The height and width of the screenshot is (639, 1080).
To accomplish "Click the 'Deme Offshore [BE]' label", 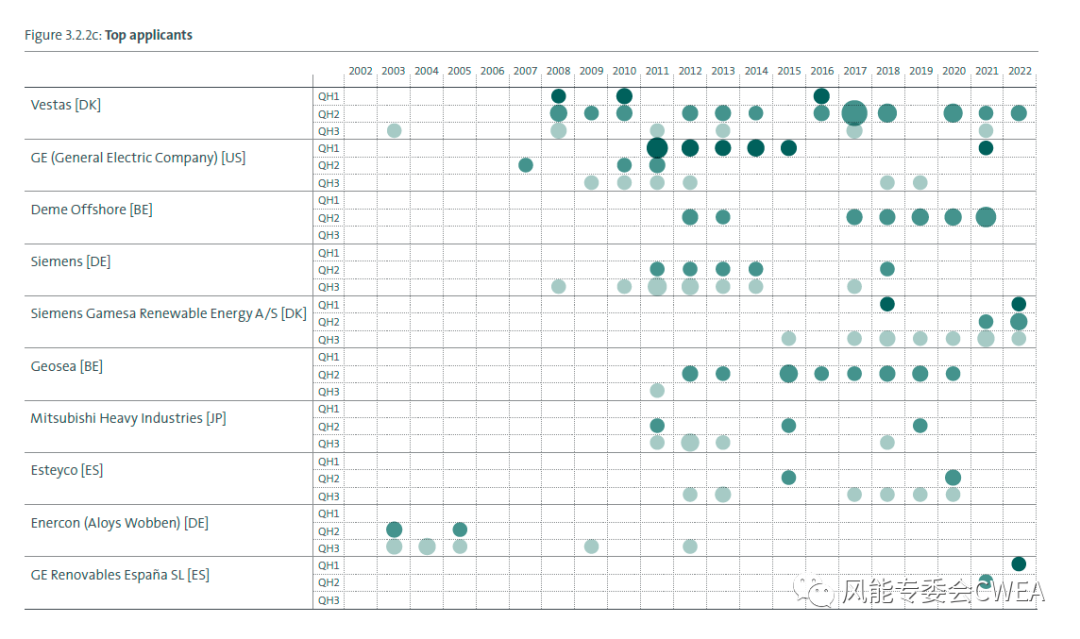I will [x=92, y=209].
